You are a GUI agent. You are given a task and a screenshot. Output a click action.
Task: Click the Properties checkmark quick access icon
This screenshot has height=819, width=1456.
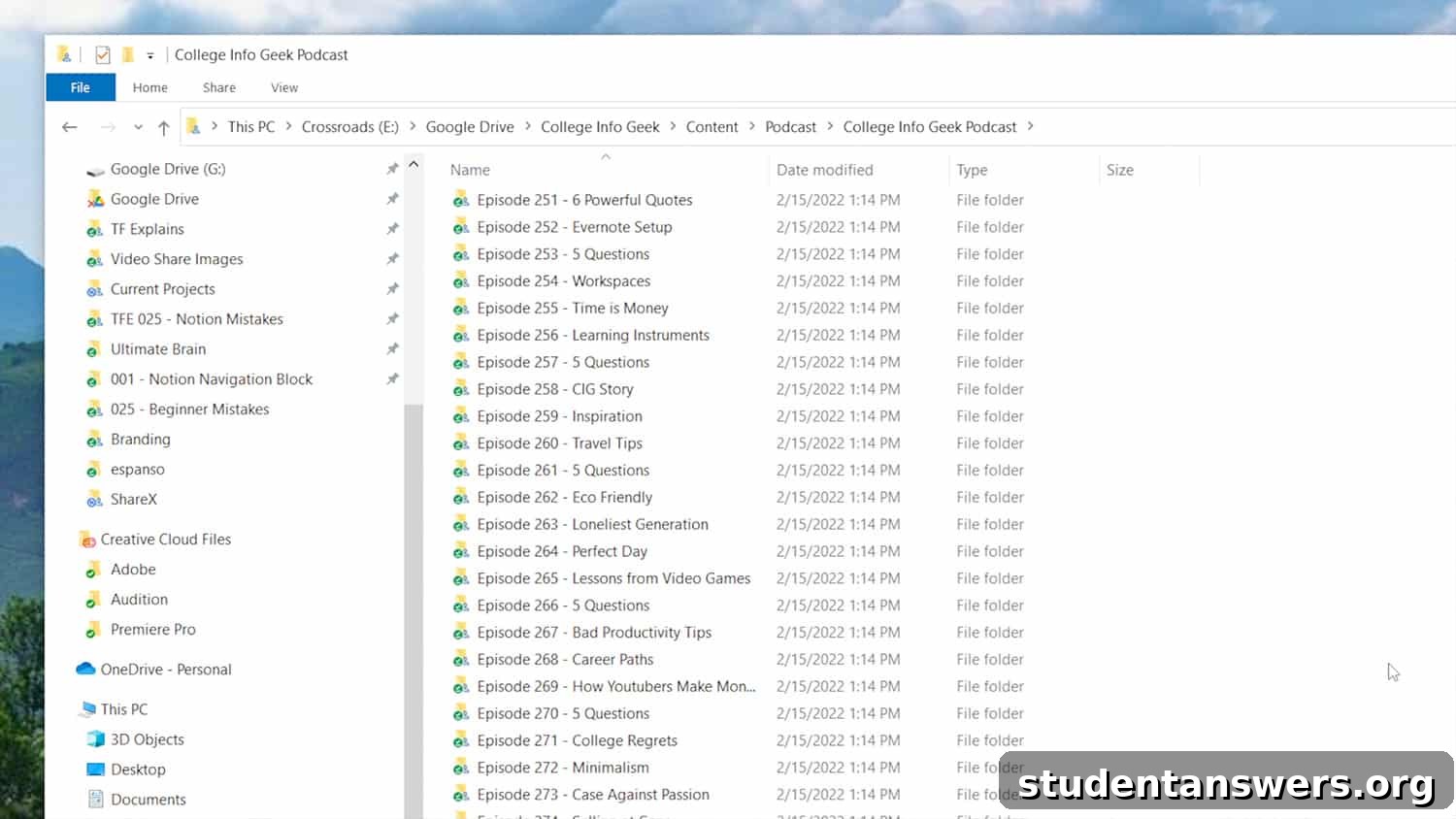point(102,55)
